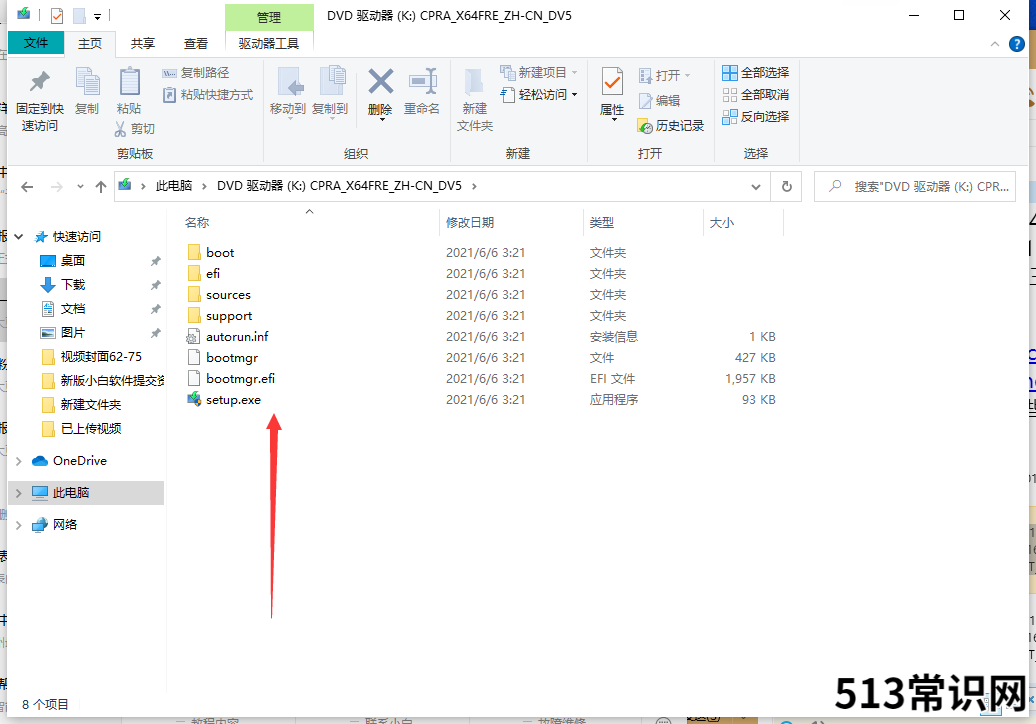Open the Quick Access Toolbar customize dropdown
Viewport: 1036px width, 724px height.
[x=97, y=15]
